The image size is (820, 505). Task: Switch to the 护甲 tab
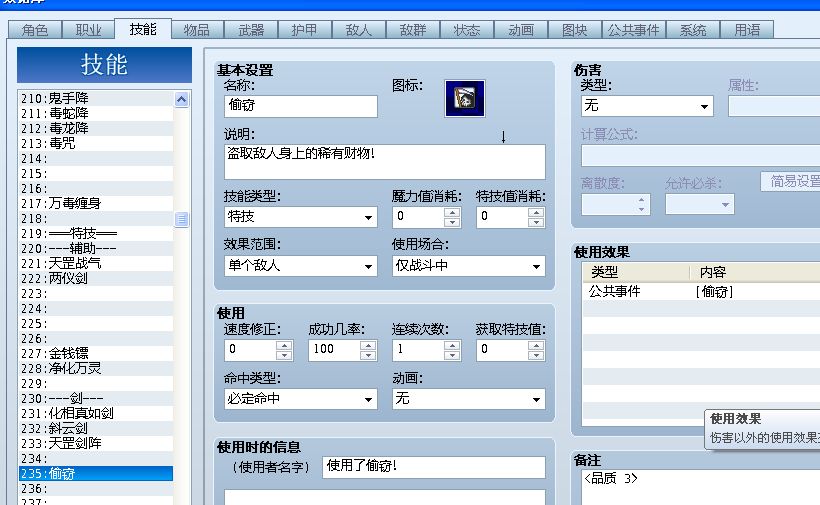pyautogui.click(x=304, y=30)
